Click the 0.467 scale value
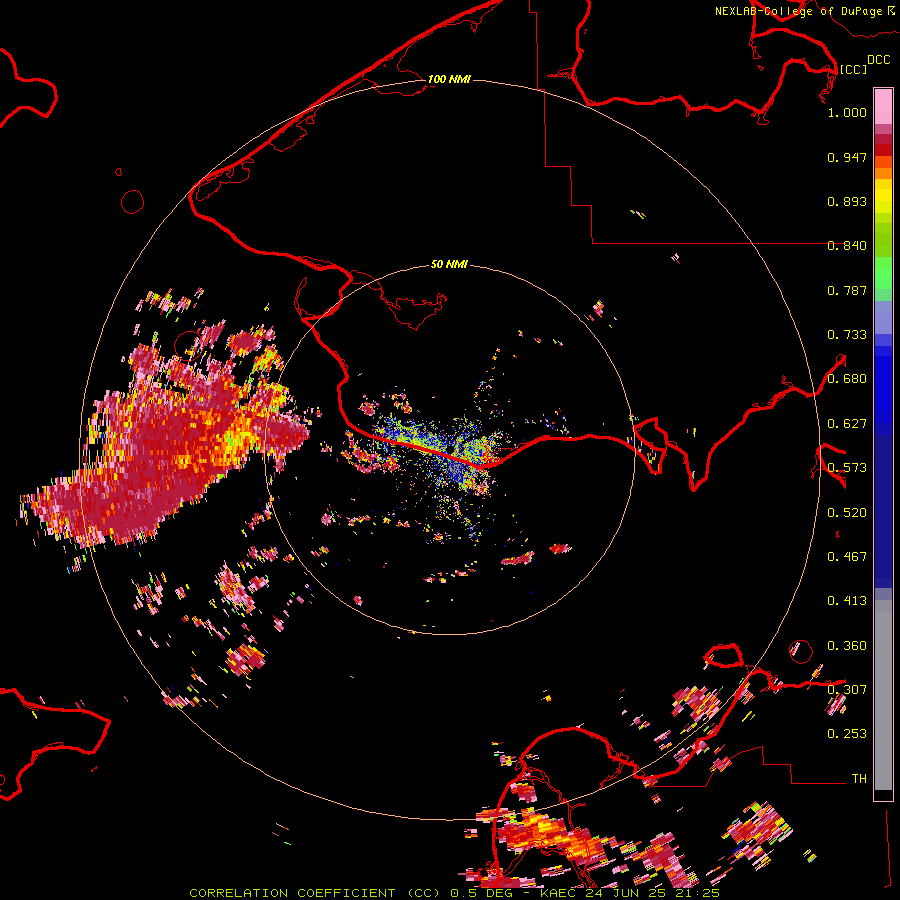The image size is (900, 900). pyautogui.click(x=847, y=557)
